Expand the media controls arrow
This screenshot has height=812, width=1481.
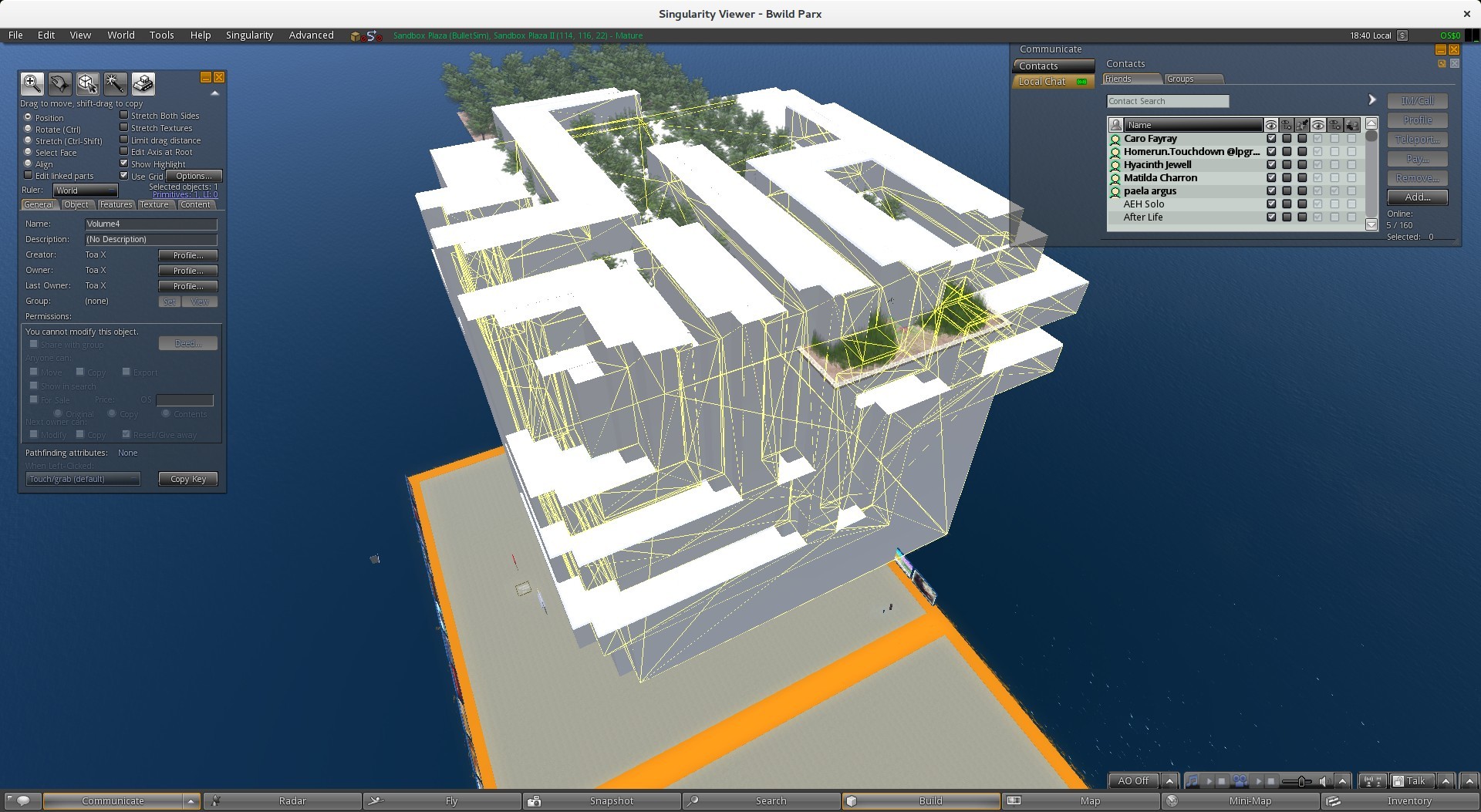pyautogui.click(x=1343, y=781)
